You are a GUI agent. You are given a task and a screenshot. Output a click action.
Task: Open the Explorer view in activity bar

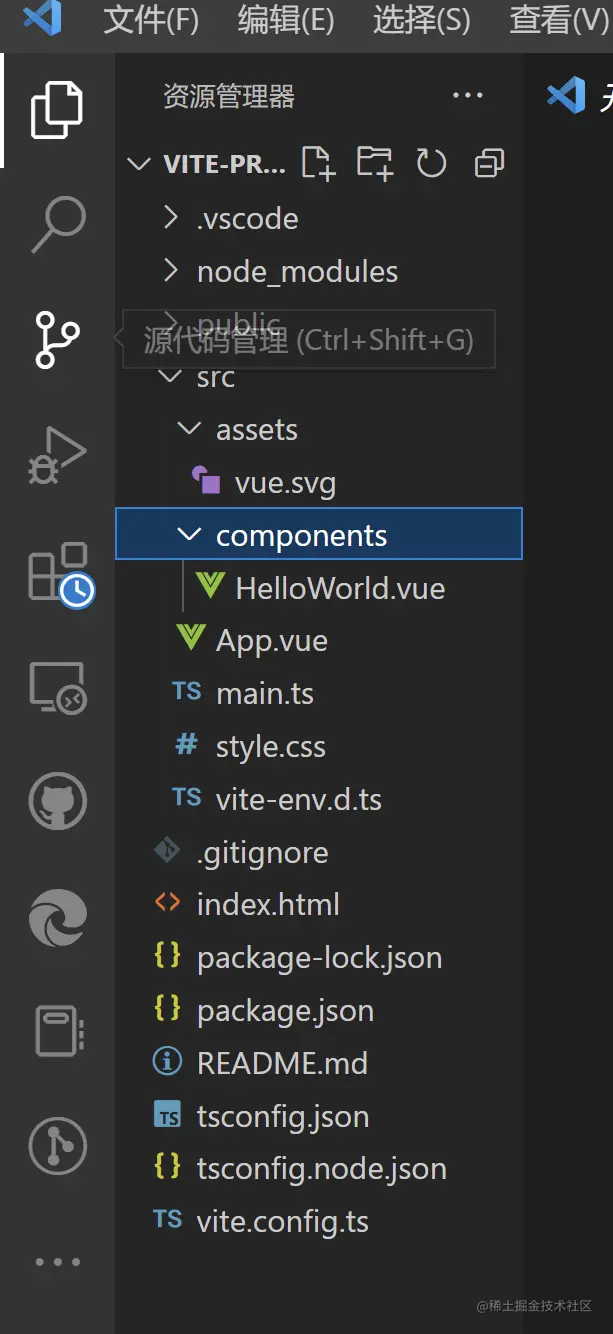(x=57, y=110)
